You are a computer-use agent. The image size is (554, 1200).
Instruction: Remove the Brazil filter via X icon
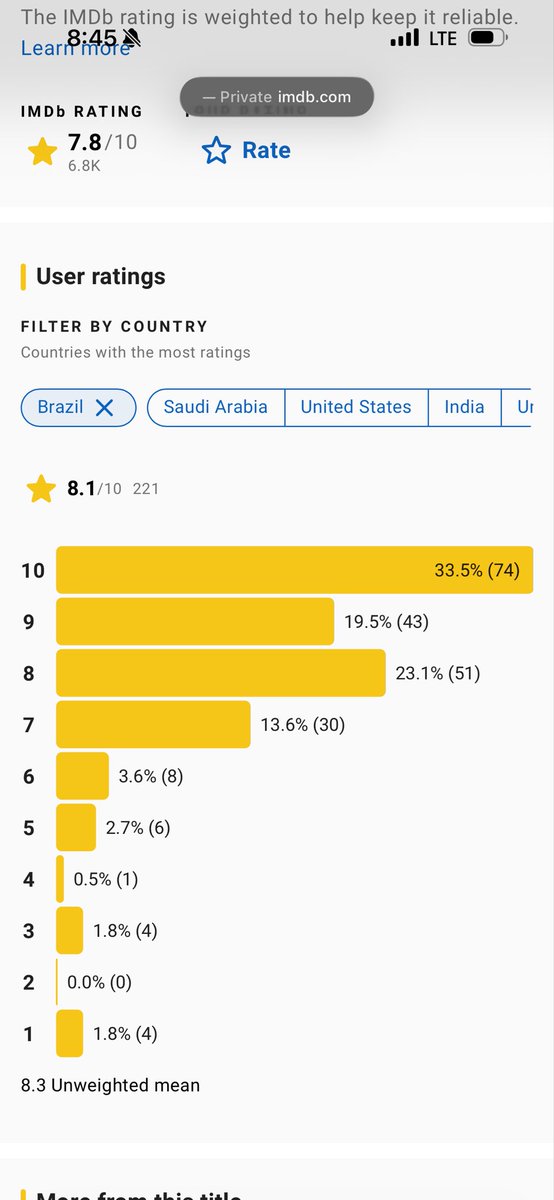[x=104, y=407]
